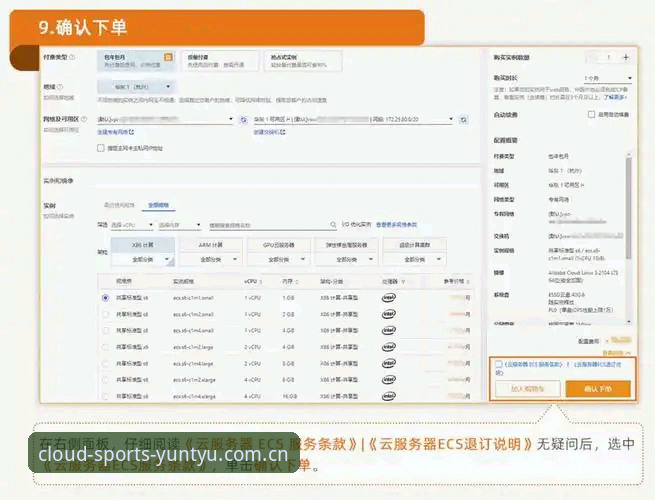Click the 加入购物车 add to cart button
This screenshot has height=500, width=655.
(528, 389)
